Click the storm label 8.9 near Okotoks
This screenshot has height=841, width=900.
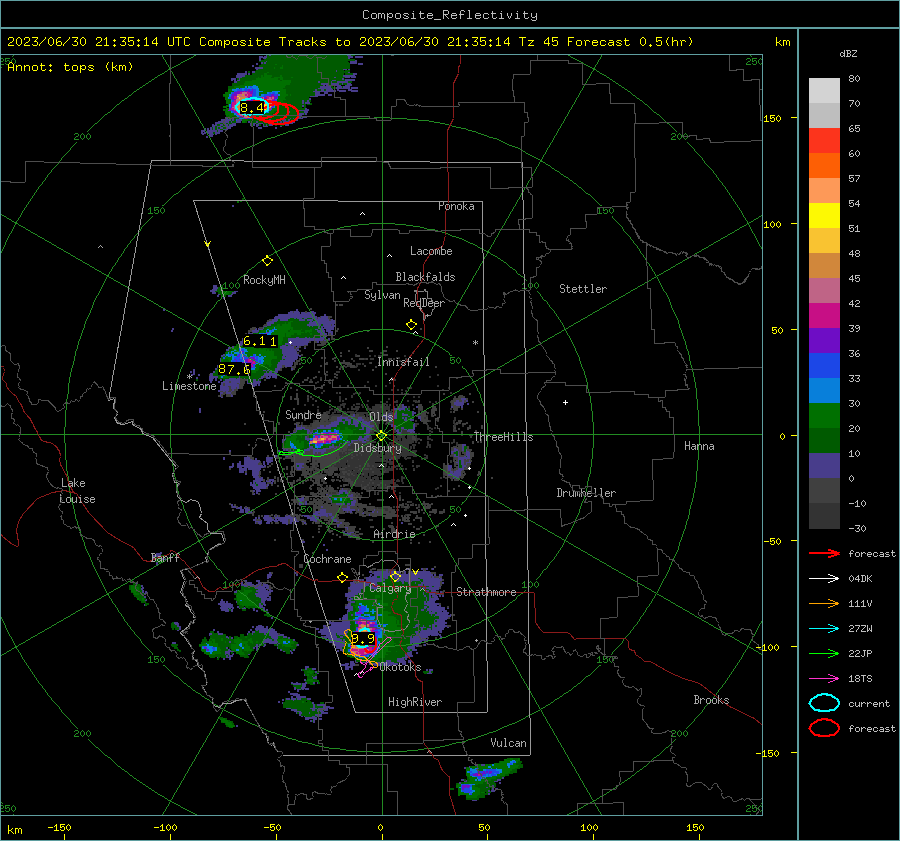[363, 638]
